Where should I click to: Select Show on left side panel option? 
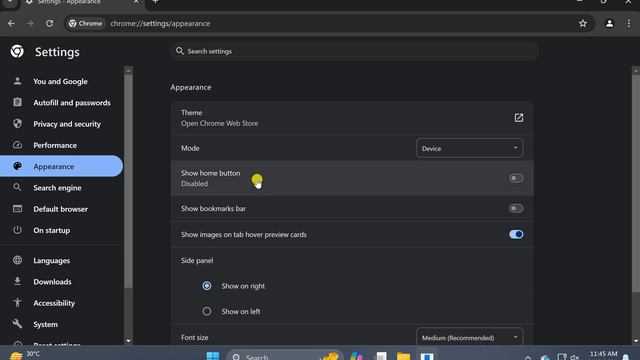point(207,311)
